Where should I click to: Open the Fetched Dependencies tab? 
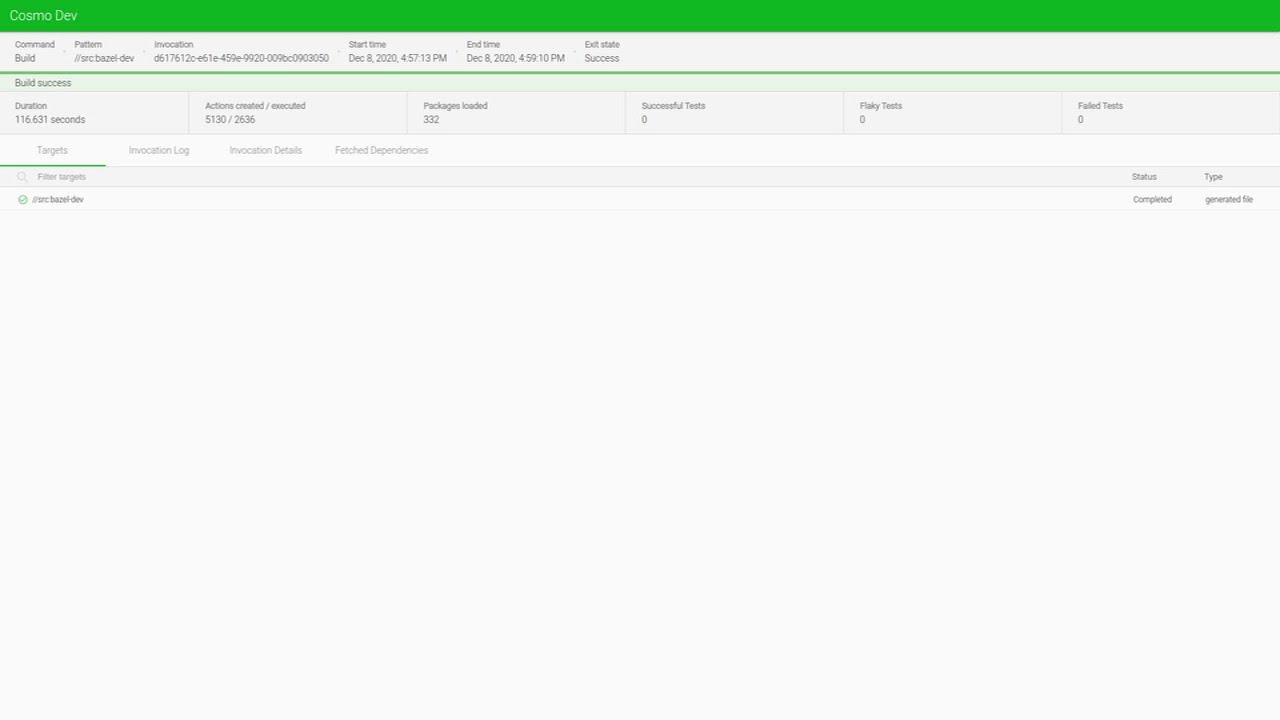point(381,150)
